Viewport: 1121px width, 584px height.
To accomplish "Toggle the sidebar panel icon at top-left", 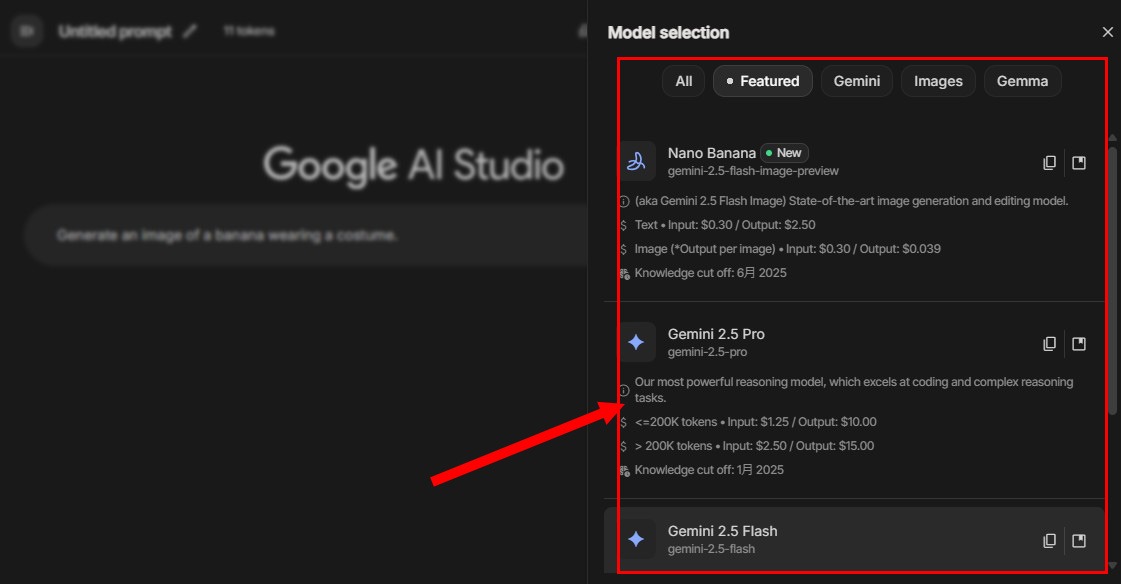I will coord(27,31).
